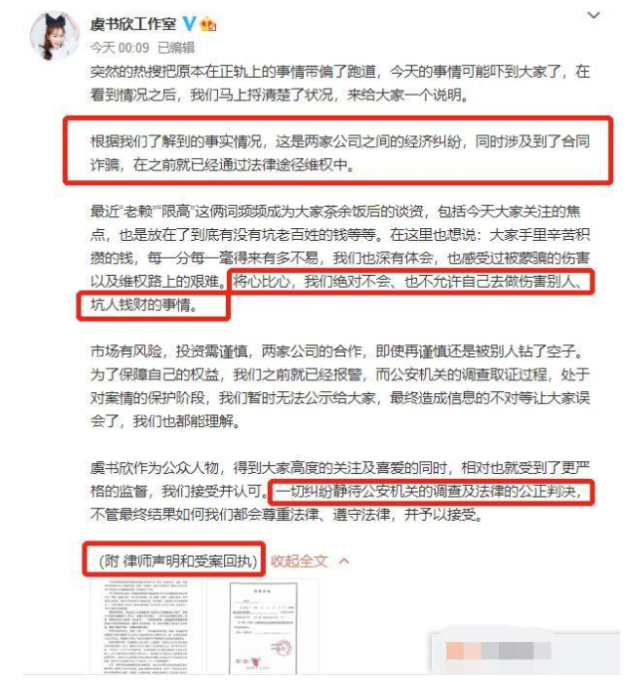
Task: Open the 虞书欣工作室 profile avatar
Action: coord(55,35)
